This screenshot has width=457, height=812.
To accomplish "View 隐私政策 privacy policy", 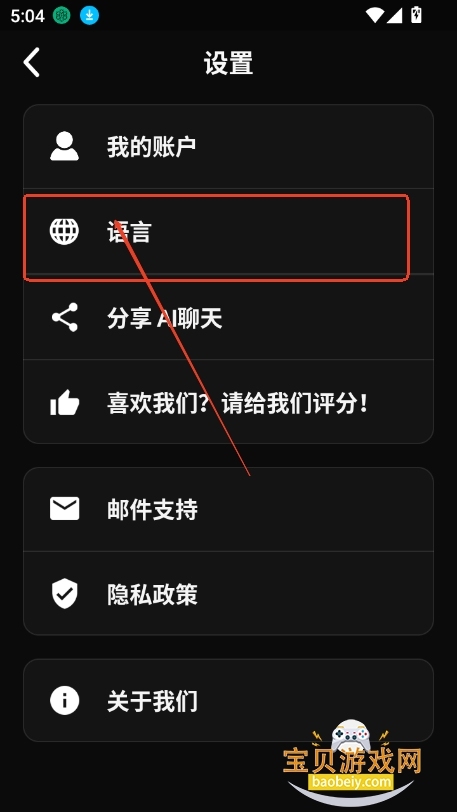I will 228,593.
